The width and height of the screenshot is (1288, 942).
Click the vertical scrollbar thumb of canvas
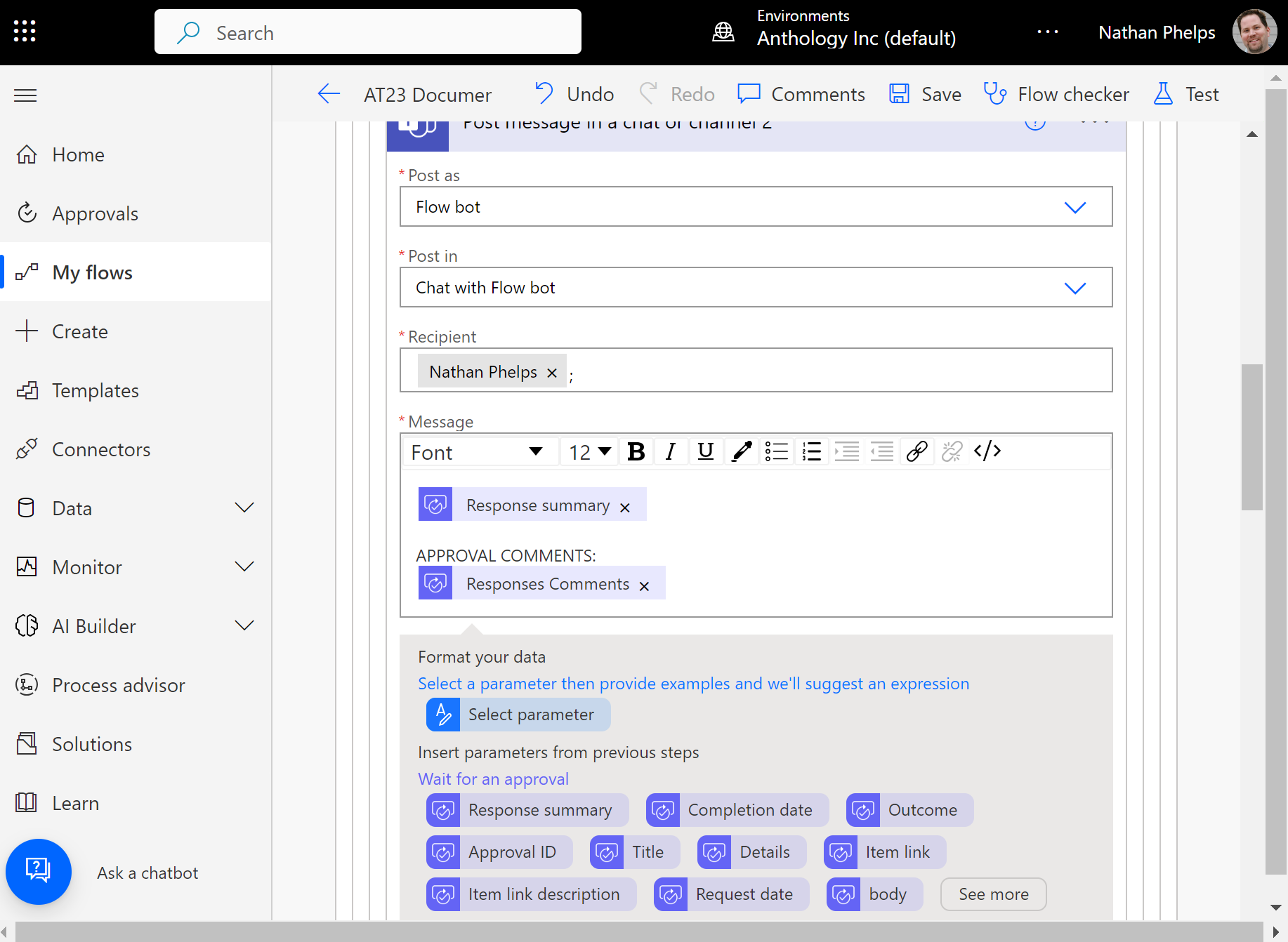click(1251, 437)
